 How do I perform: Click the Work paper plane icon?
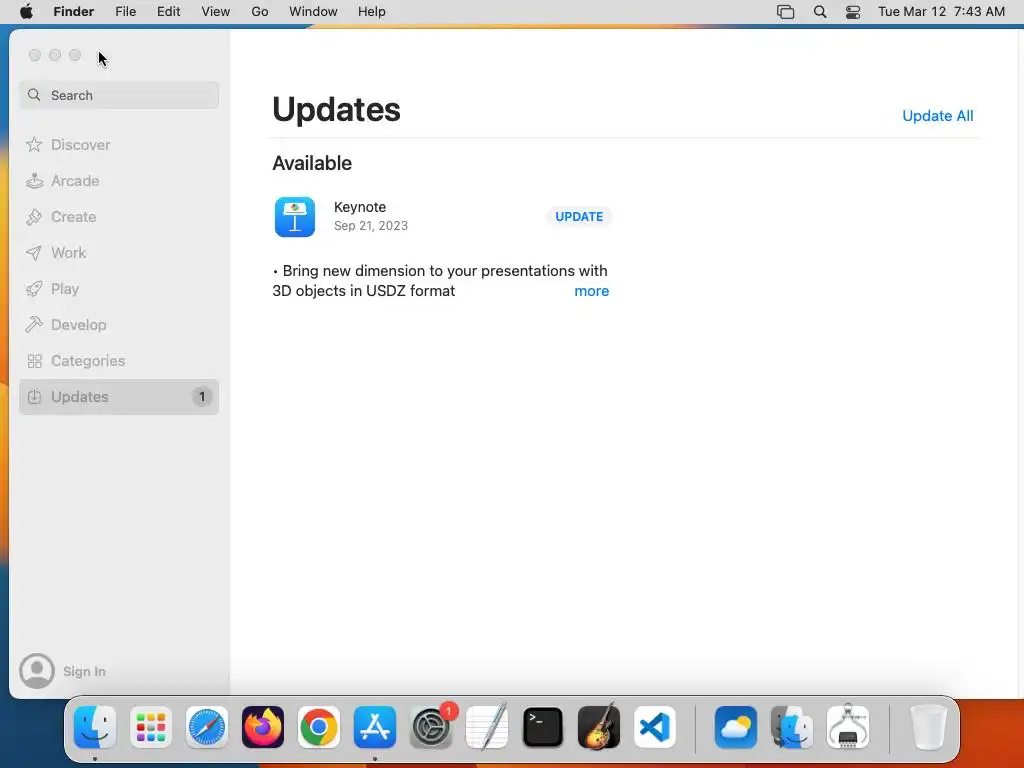pyautogui.click(x=34, y=253)
